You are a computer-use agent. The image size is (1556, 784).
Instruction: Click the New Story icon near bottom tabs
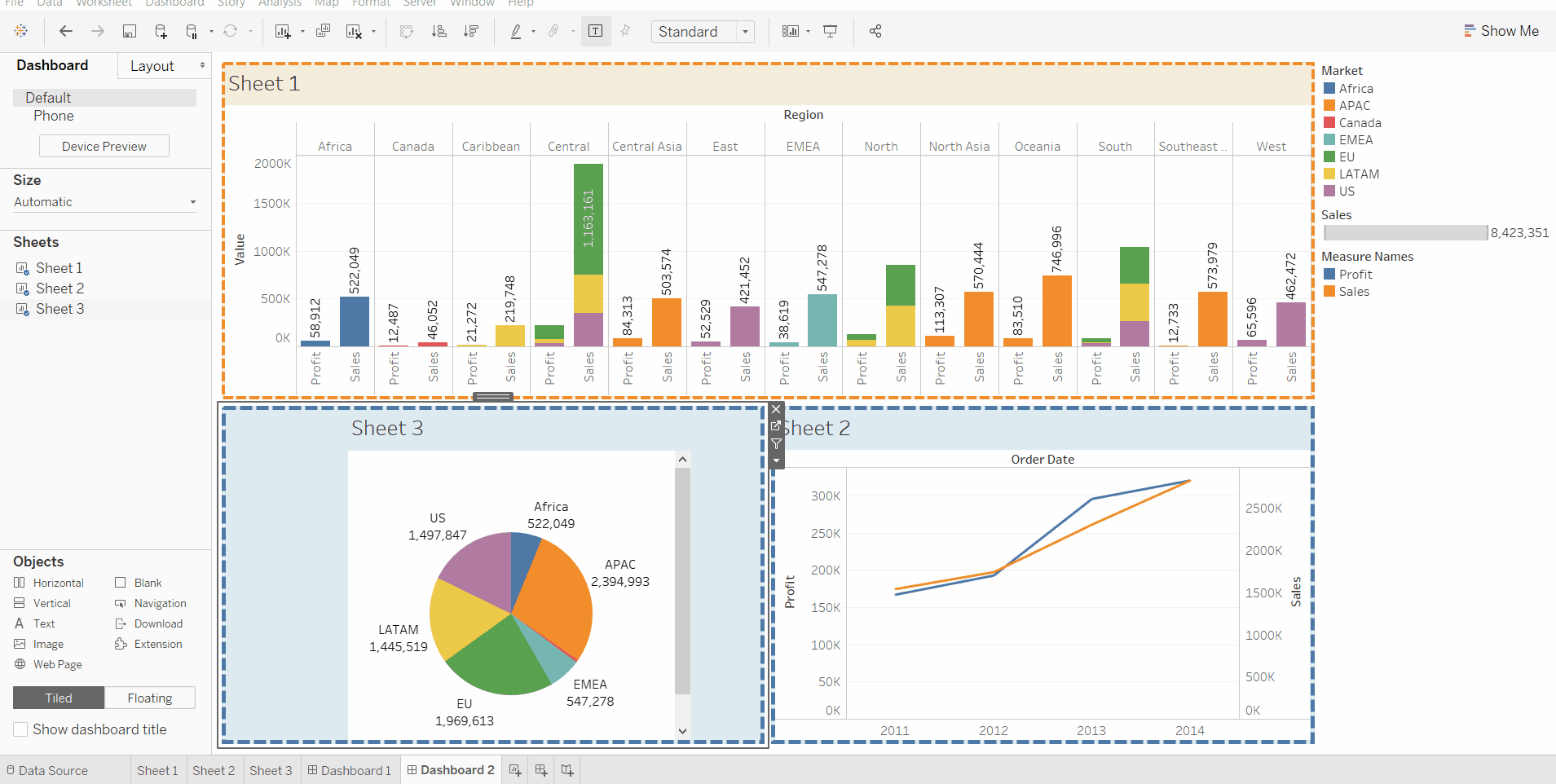[566, 769]
